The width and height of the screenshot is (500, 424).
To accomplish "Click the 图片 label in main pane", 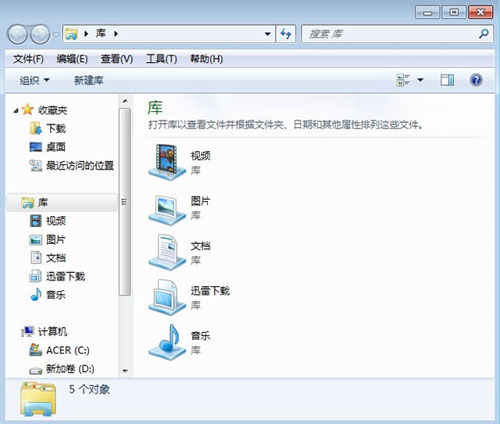I will tap(200, 201).
